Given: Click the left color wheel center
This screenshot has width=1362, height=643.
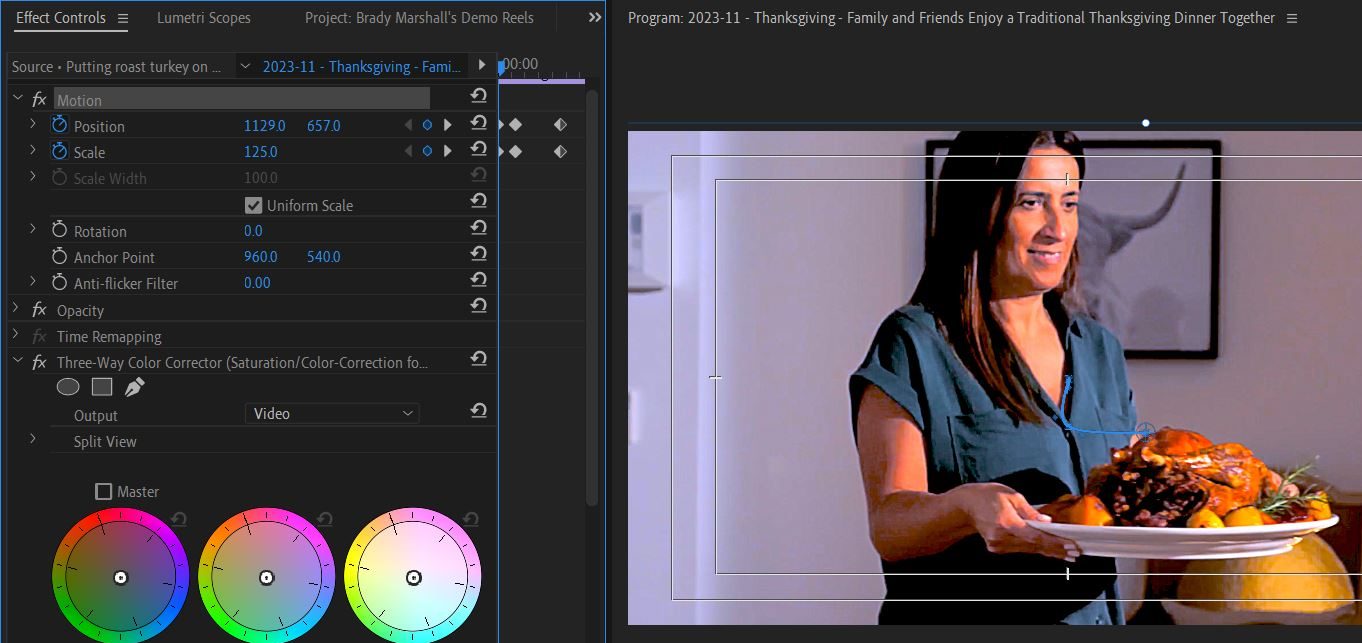Looking at the screenshot, I should (120, 577).
